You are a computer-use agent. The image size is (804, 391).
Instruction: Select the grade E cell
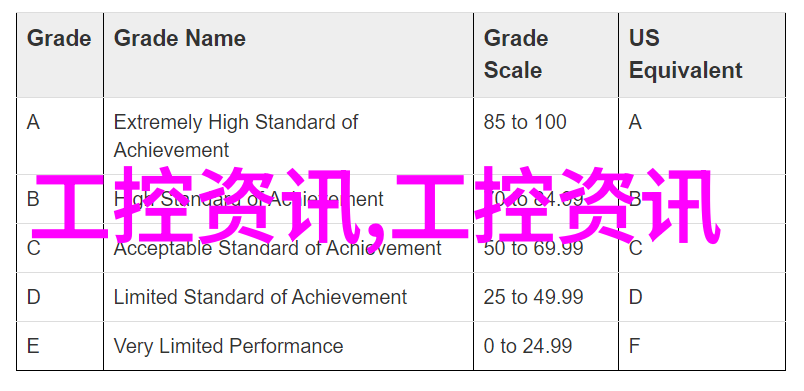click(60, 346)
